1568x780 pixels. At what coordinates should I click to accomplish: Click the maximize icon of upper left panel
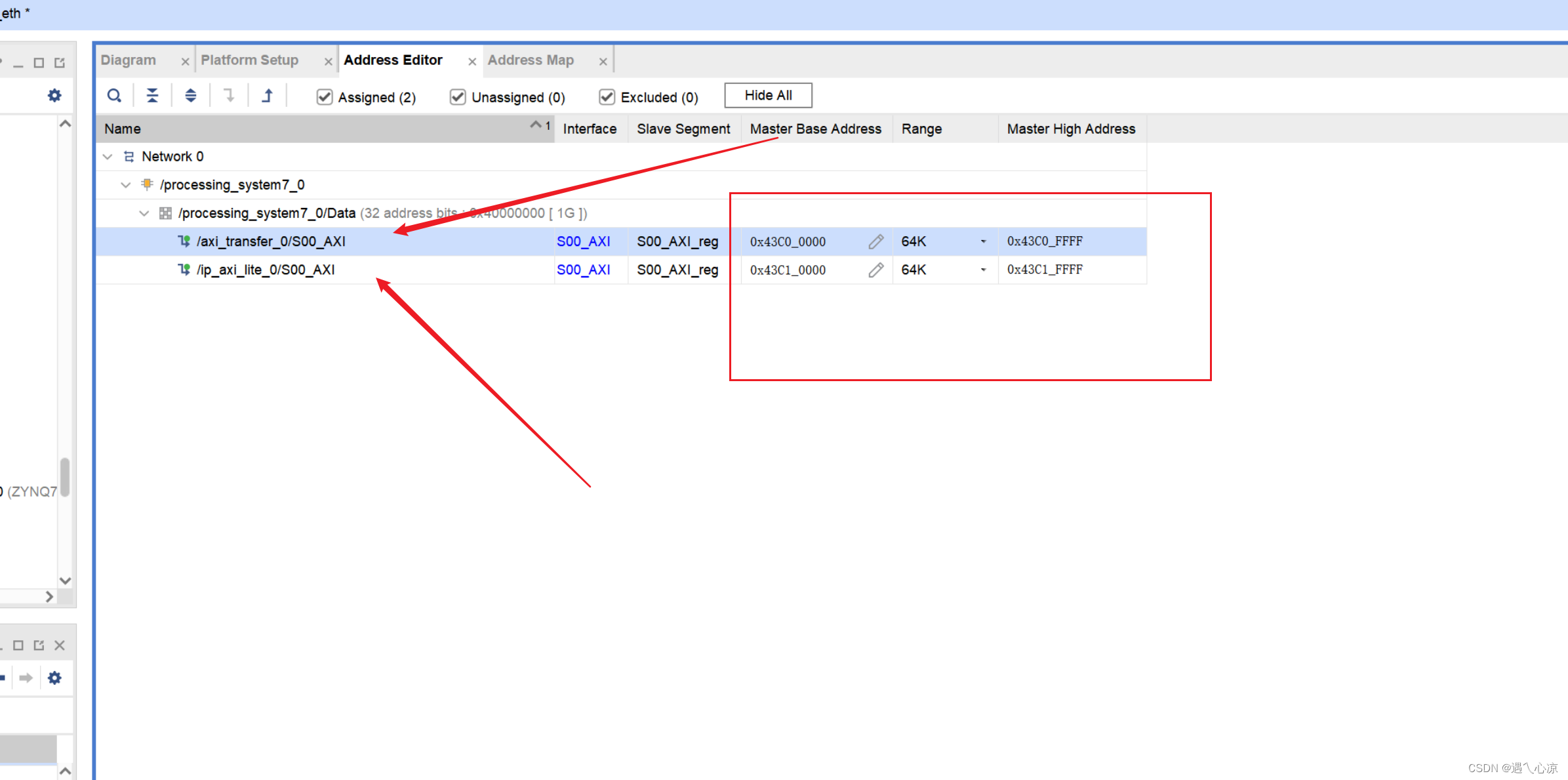coord(39,63)
